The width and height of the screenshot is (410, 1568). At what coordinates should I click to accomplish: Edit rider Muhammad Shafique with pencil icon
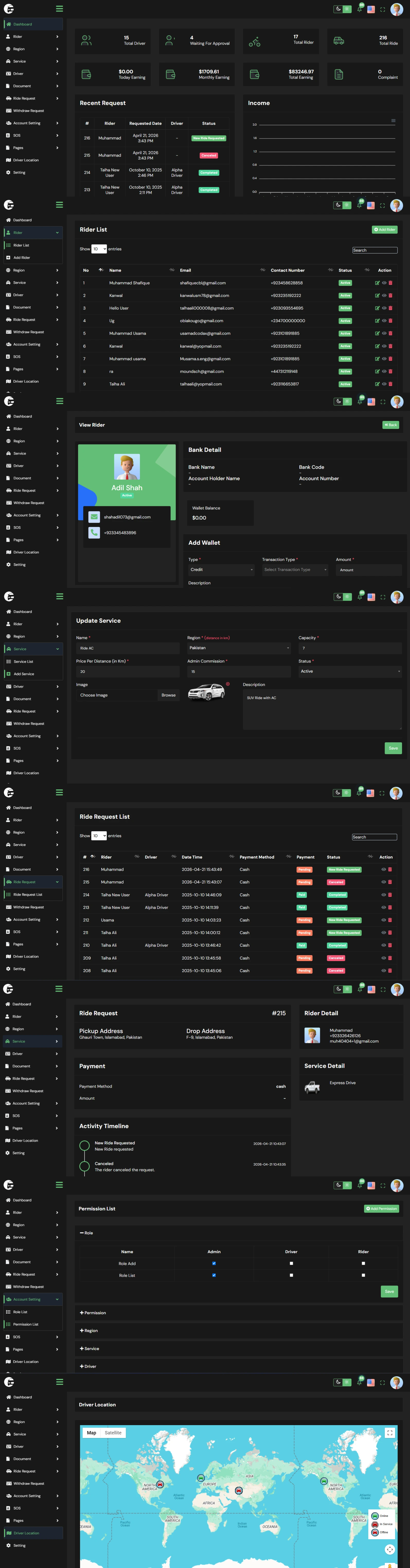[377, 283]
